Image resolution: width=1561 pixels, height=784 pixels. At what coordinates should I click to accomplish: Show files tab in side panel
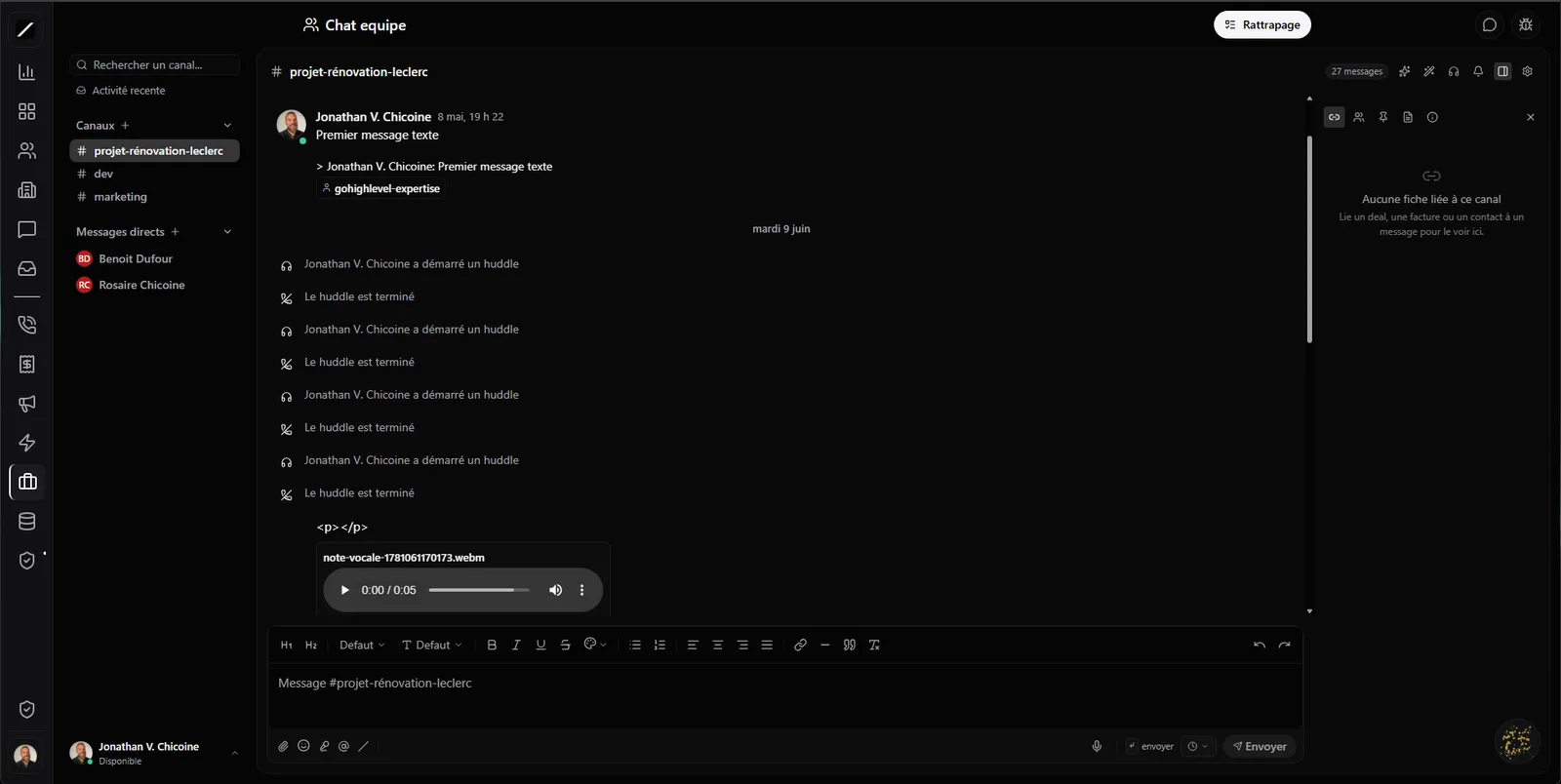1408,117
